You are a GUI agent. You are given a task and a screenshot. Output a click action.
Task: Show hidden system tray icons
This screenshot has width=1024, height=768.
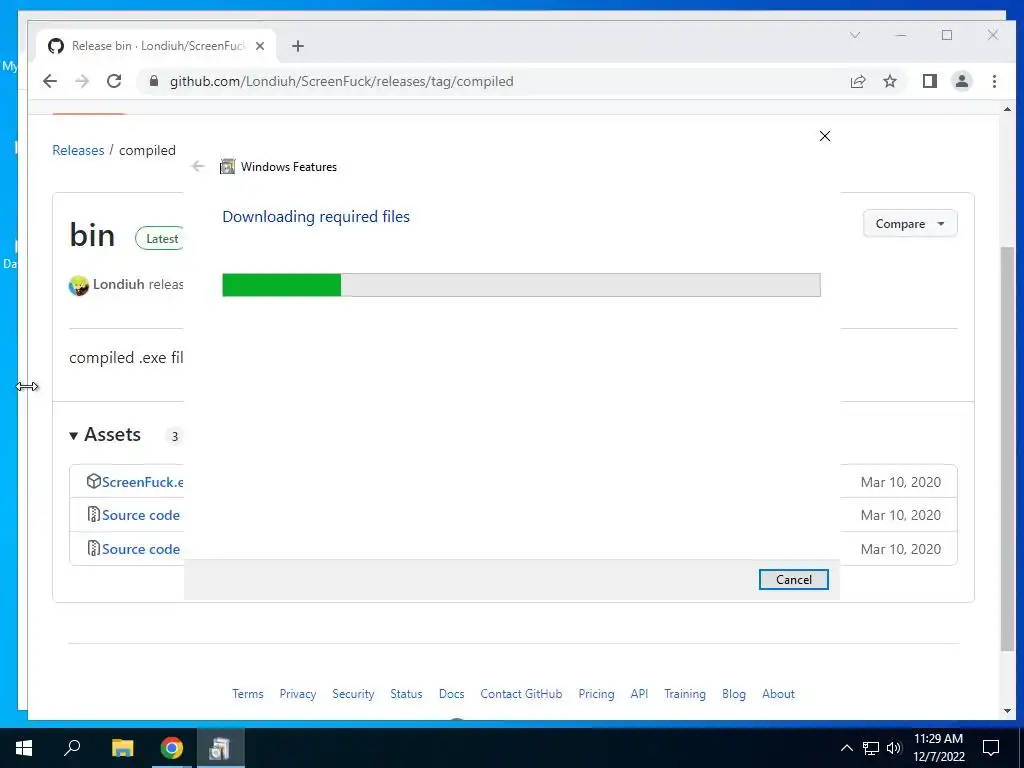point(846,748)
